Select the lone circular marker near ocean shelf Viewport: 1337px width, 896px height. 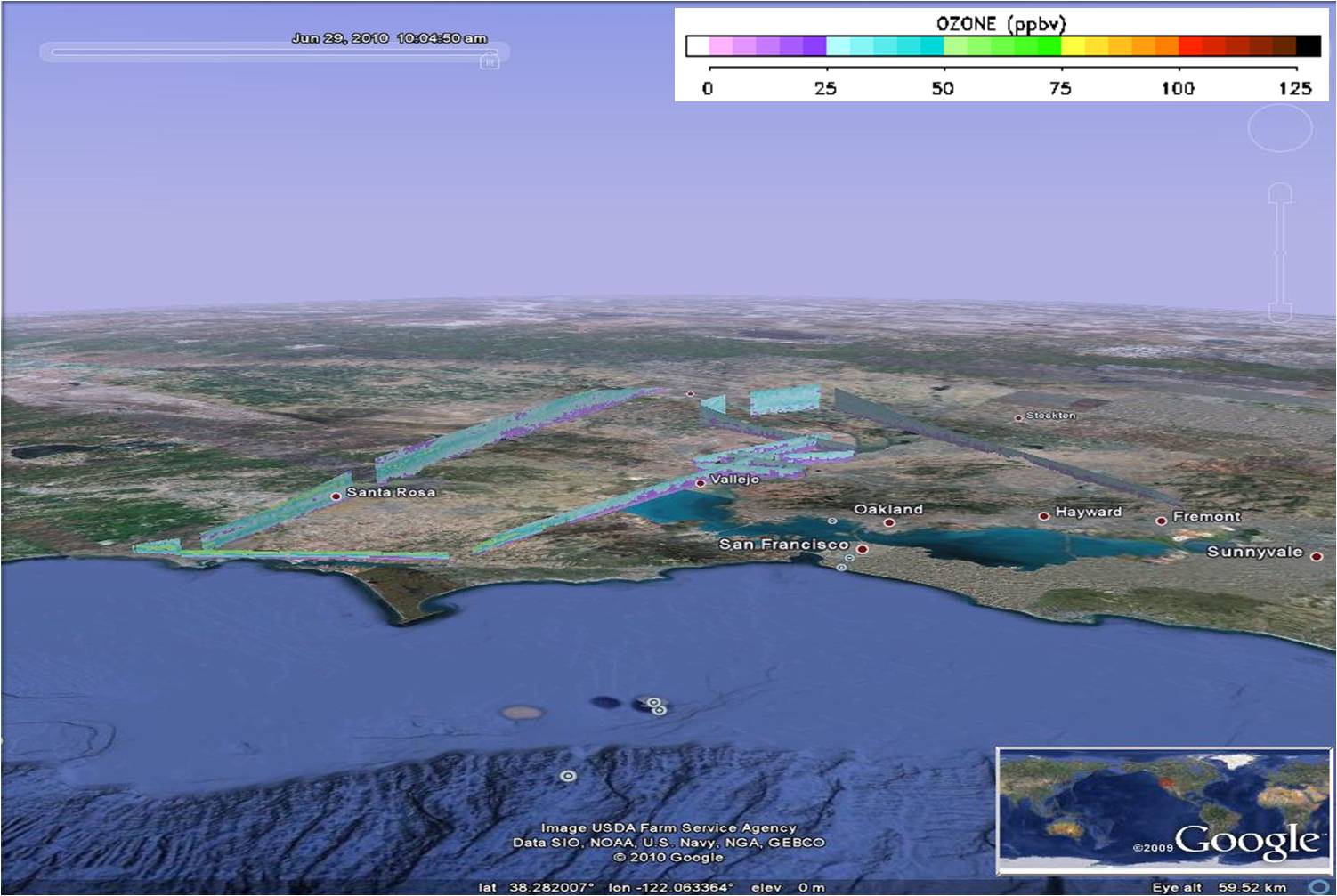click(x=567, y=776)
